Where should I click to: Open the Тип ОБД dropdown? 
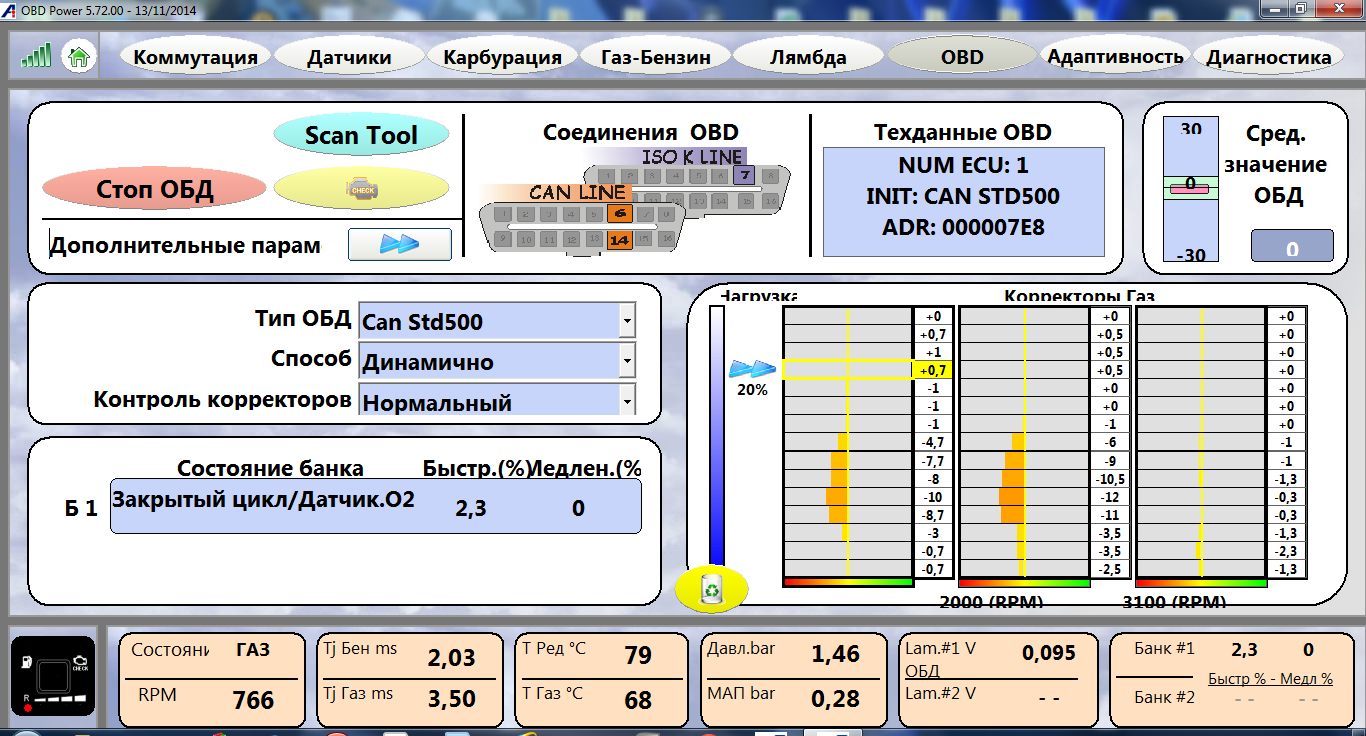pyautogui.click(x=626, y=322)
